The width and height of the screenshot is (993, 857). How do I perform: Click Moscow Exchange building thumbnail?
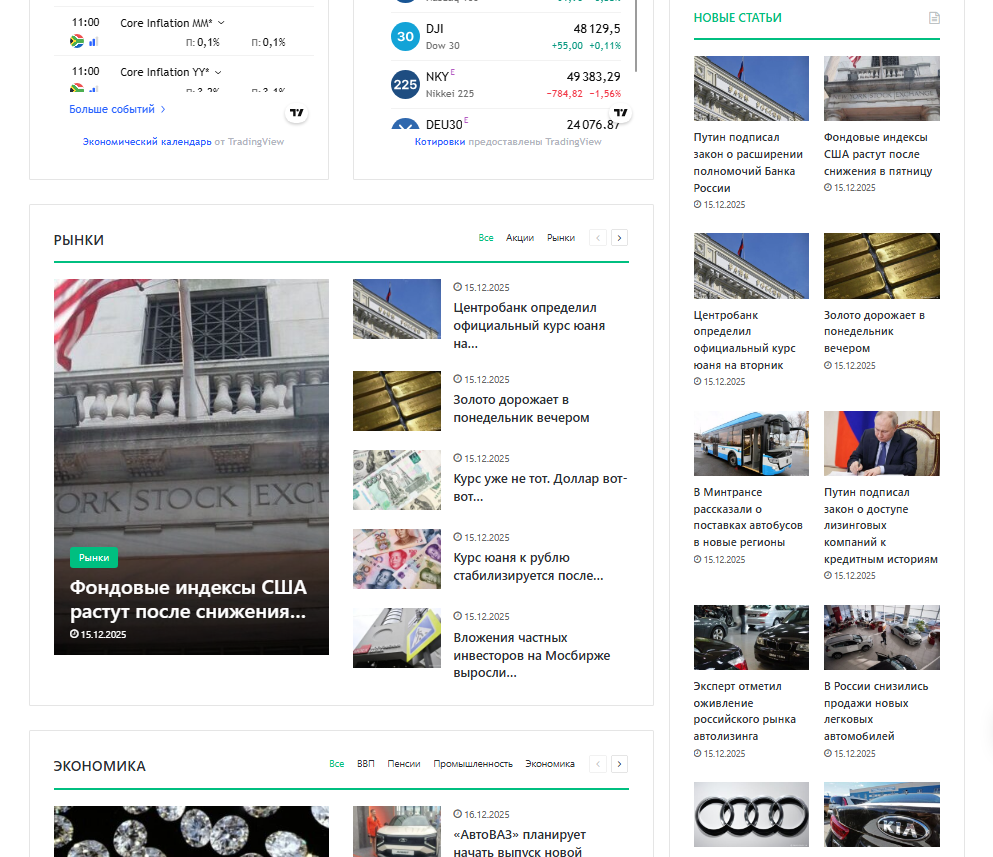396,638
